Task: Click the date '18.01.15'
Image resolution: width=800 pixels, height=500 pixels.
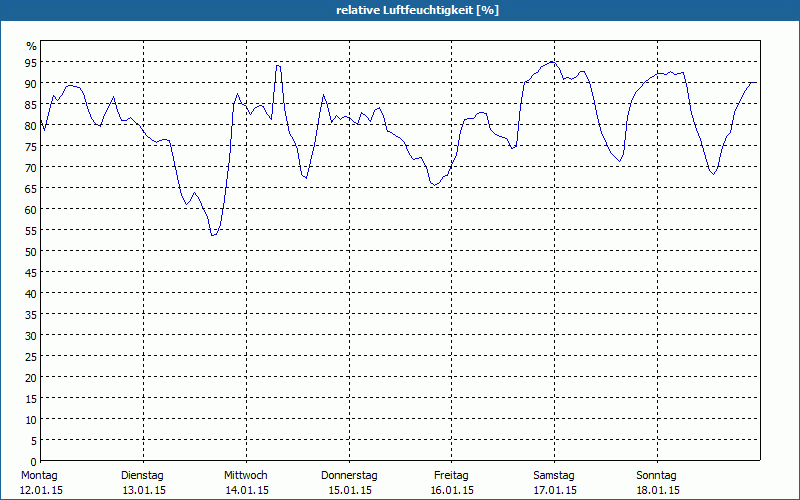Action: (x=658, y=490)
